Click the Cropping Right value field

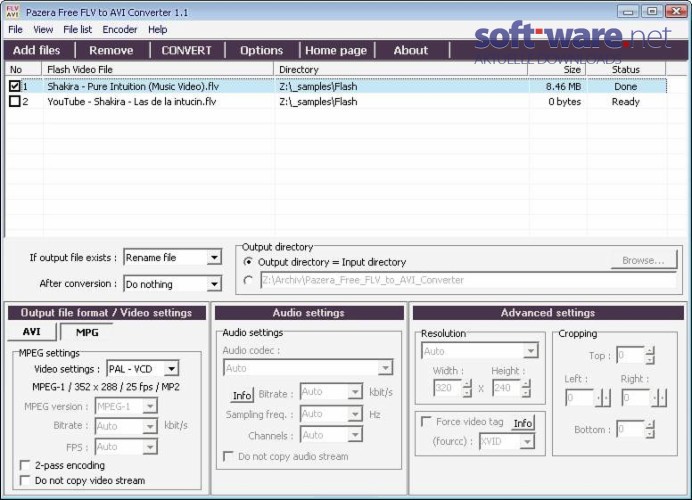click(636, 398)
